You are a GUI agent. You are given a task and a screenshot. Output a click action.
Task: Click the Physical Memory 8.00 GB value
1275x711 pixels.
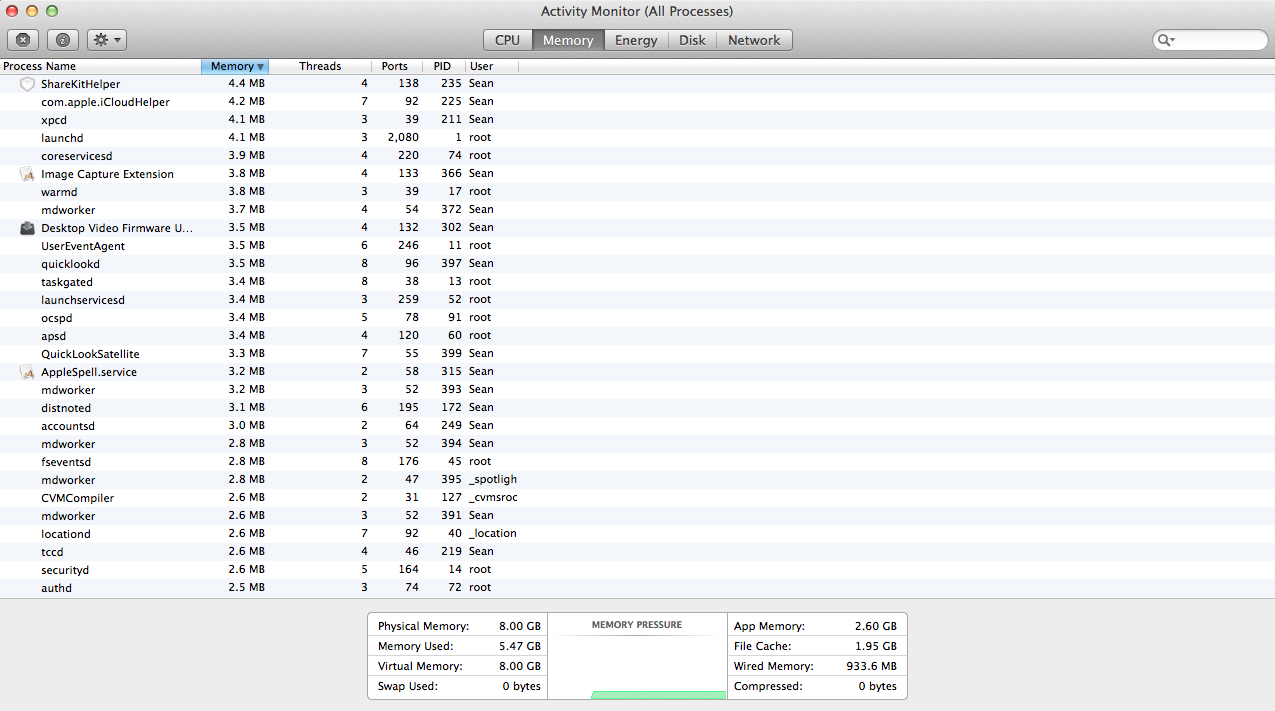[520, 626]
